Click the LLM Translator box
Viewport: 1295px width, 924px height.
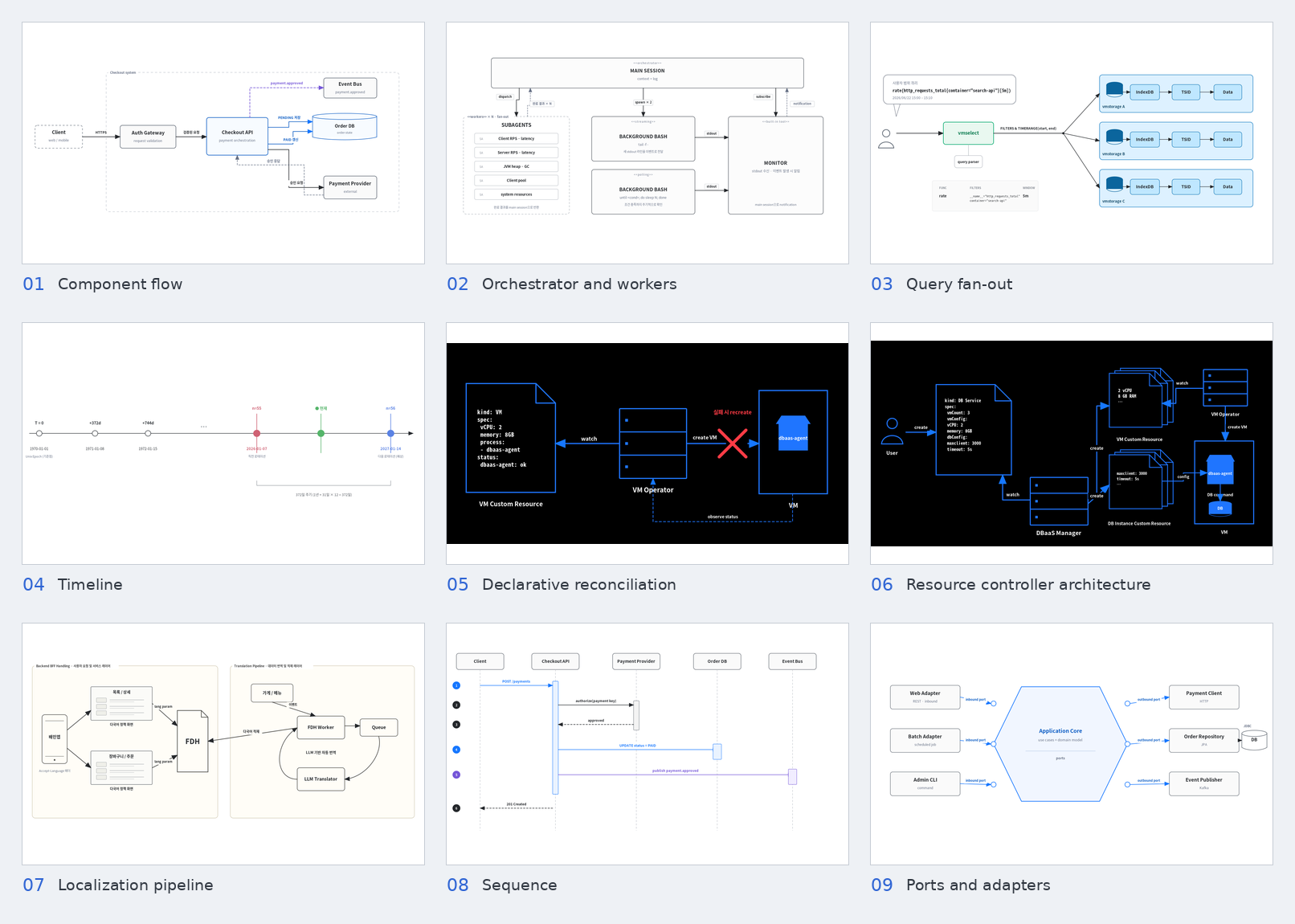(321, 779)
